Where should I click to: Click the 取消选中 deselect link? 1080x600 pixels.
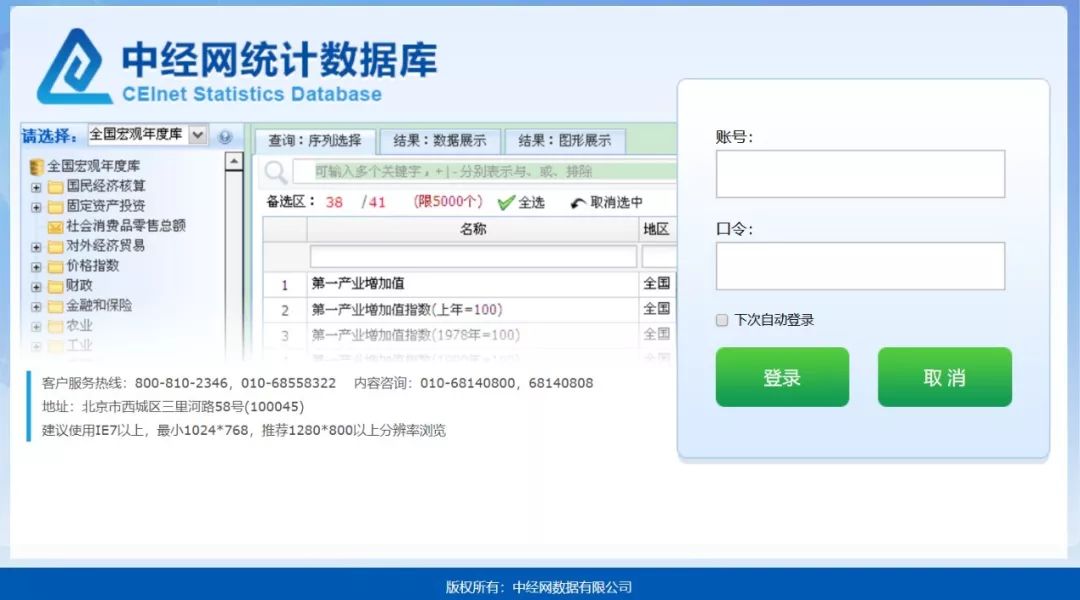[x=616, y=203]
